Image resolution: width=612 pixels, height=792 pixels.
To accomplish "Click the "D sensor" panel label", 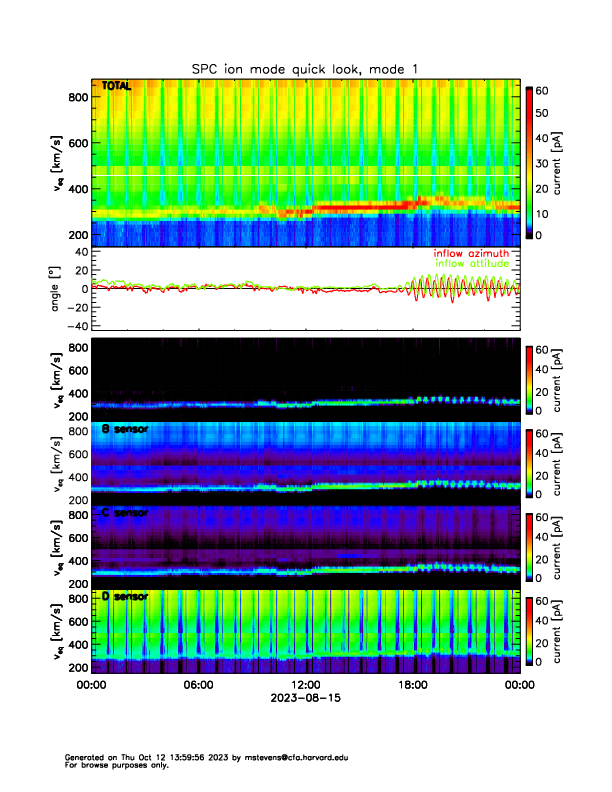I will click(x=125, y=597).
